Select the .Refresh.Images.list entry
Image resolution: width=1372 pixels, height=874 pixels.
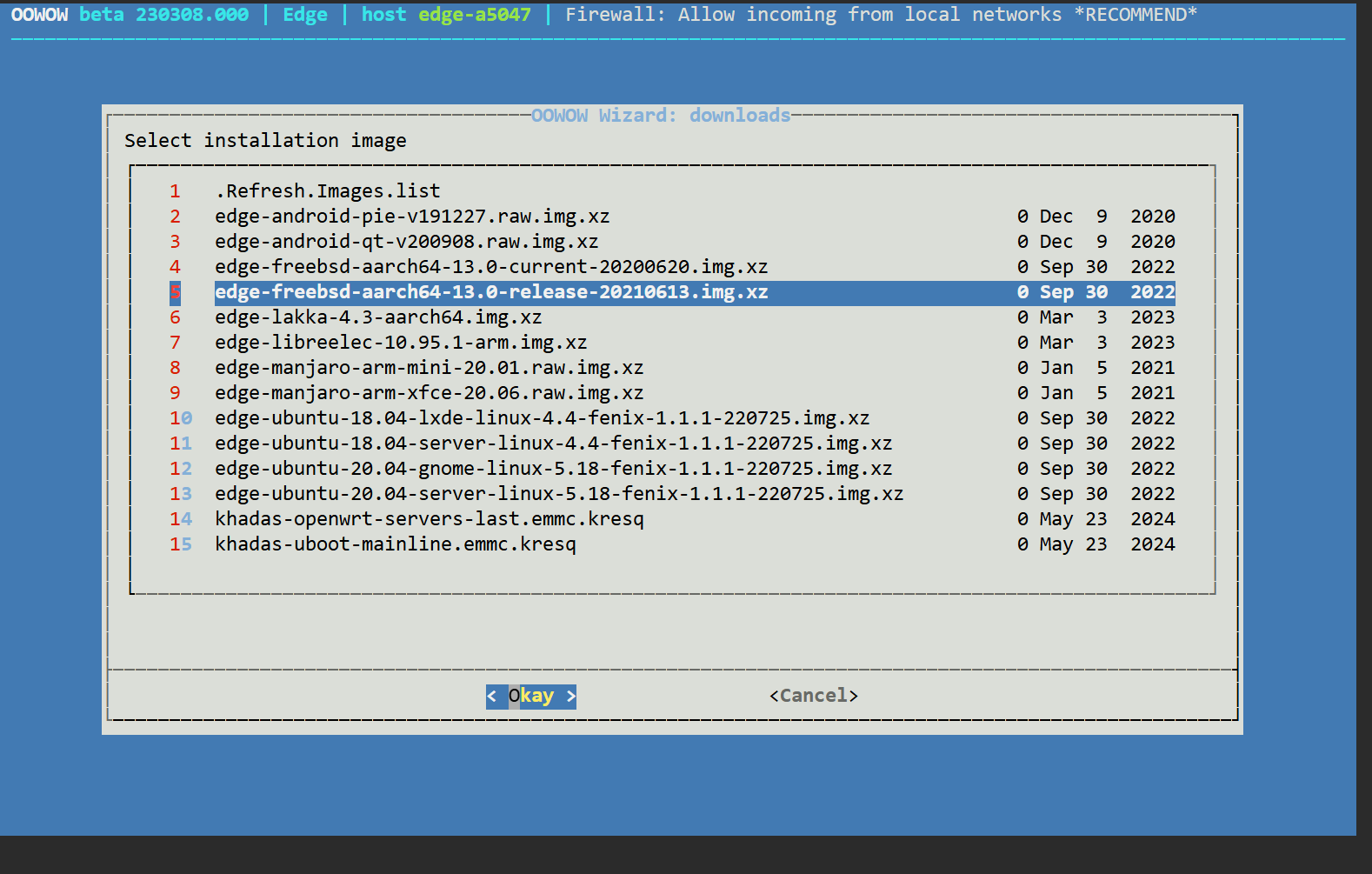[x=328, y=190]
